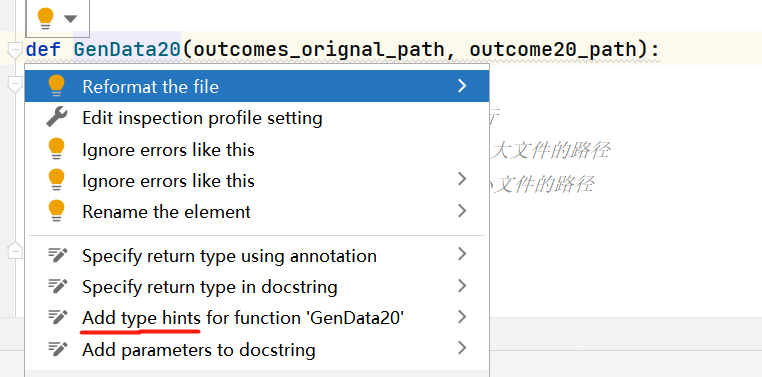Click pencil icon beside Specify return type in docstring
Image resolution: width=762 pixels, height=377 pixels.
57,286
